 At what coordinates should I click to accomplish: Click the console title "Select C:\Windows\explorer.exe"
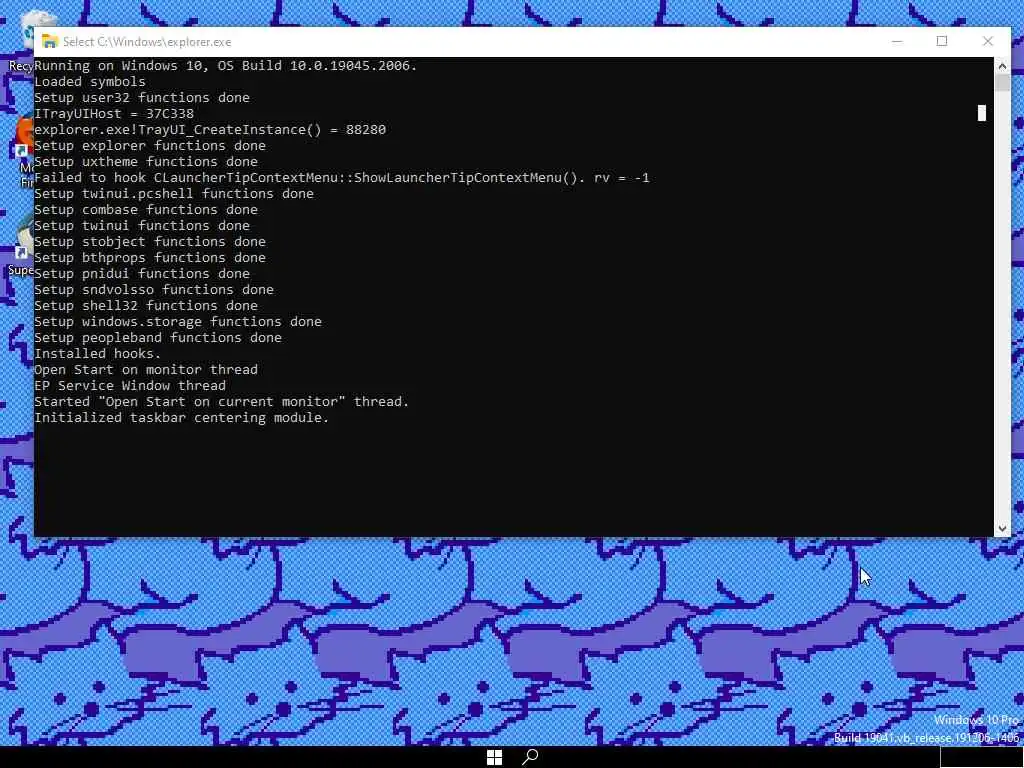147,42
